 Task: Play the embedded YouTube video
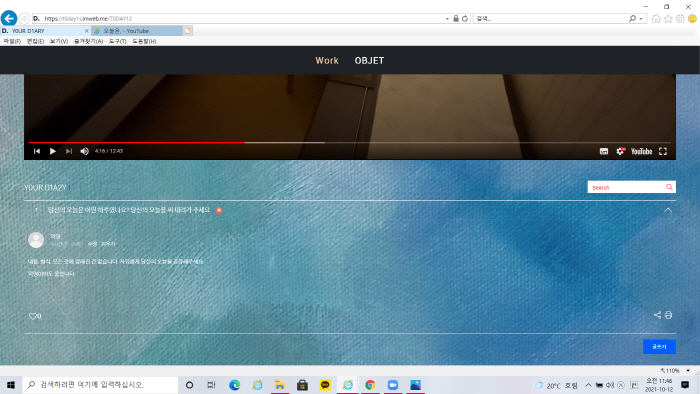pyautogui.click(x=53, y=151)
